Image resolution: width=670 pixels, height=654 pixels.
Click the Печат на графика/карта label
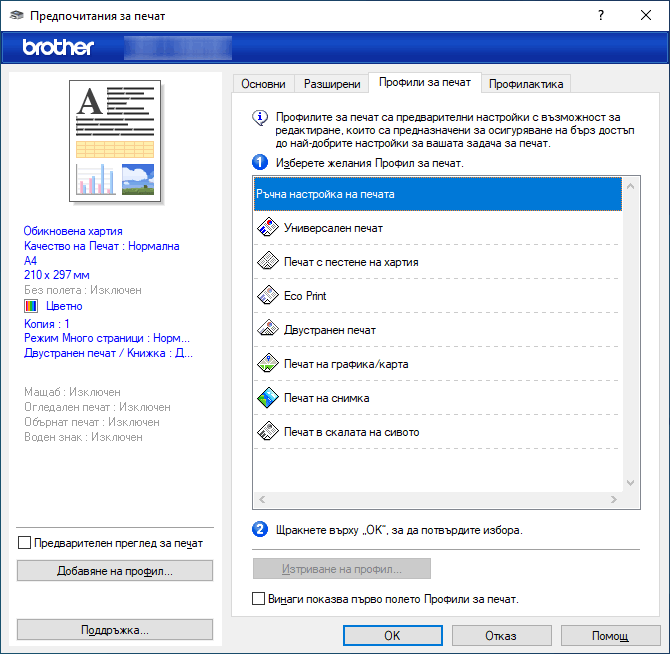click(x=346, y=364)
